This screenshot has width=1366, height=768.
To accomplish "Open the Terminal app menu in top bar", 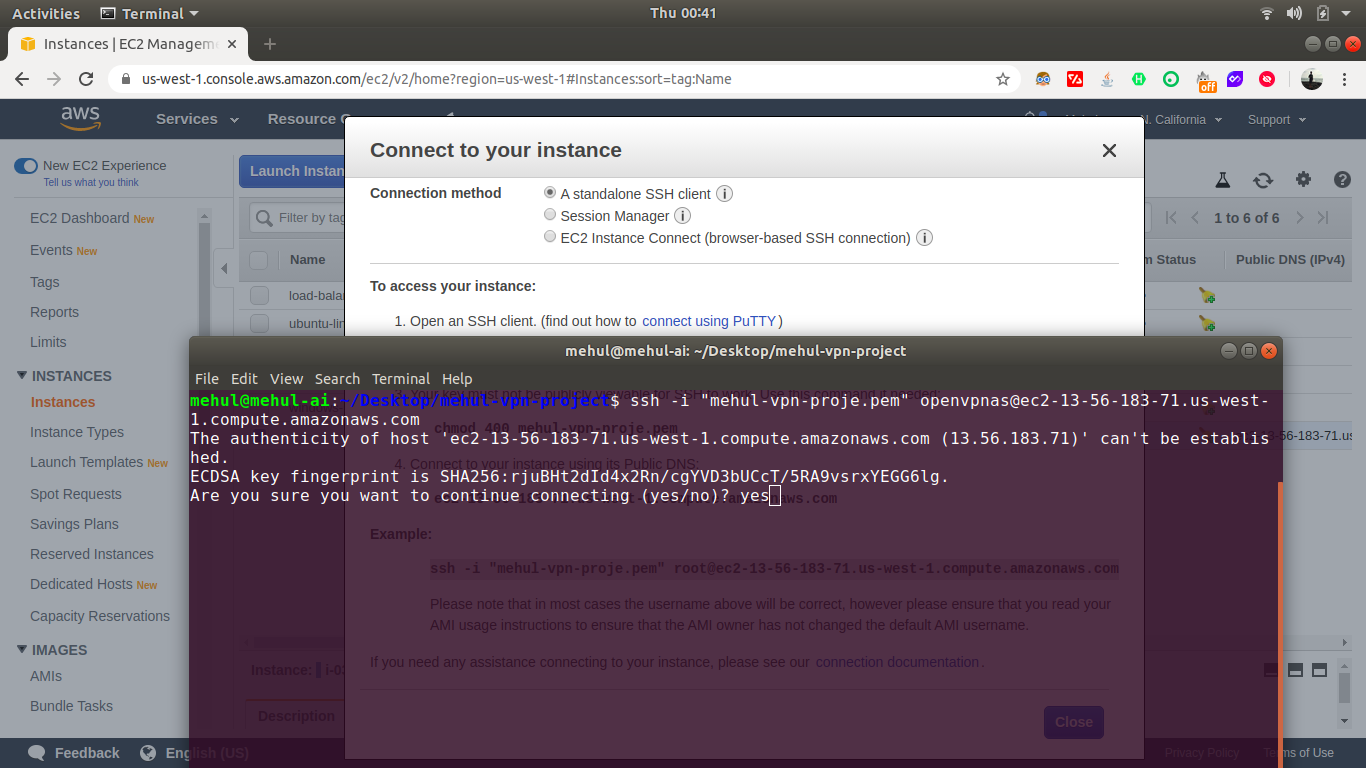I will [x=150, y=13].
